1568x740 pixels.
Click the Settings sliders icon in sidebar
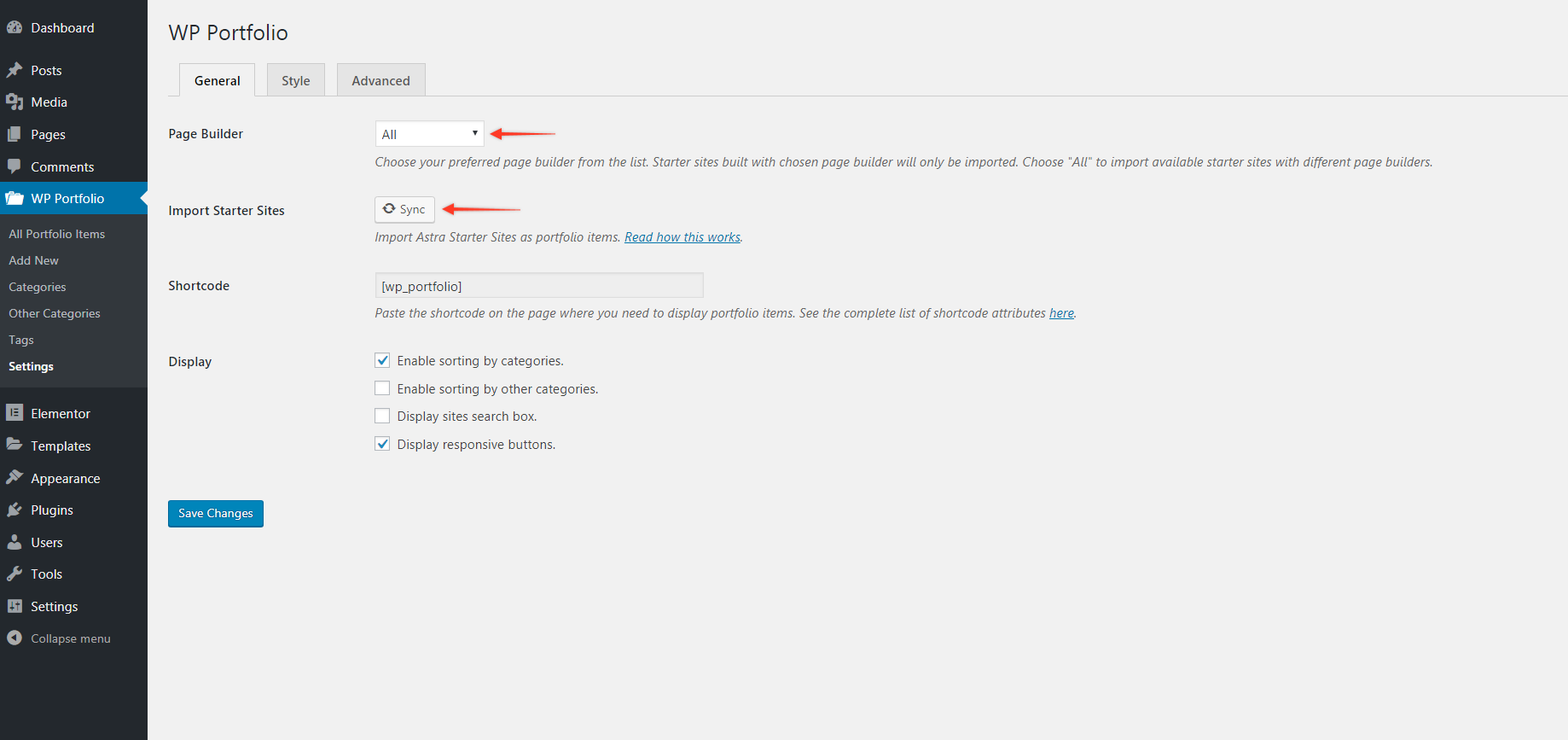click(x=15, y=606)
